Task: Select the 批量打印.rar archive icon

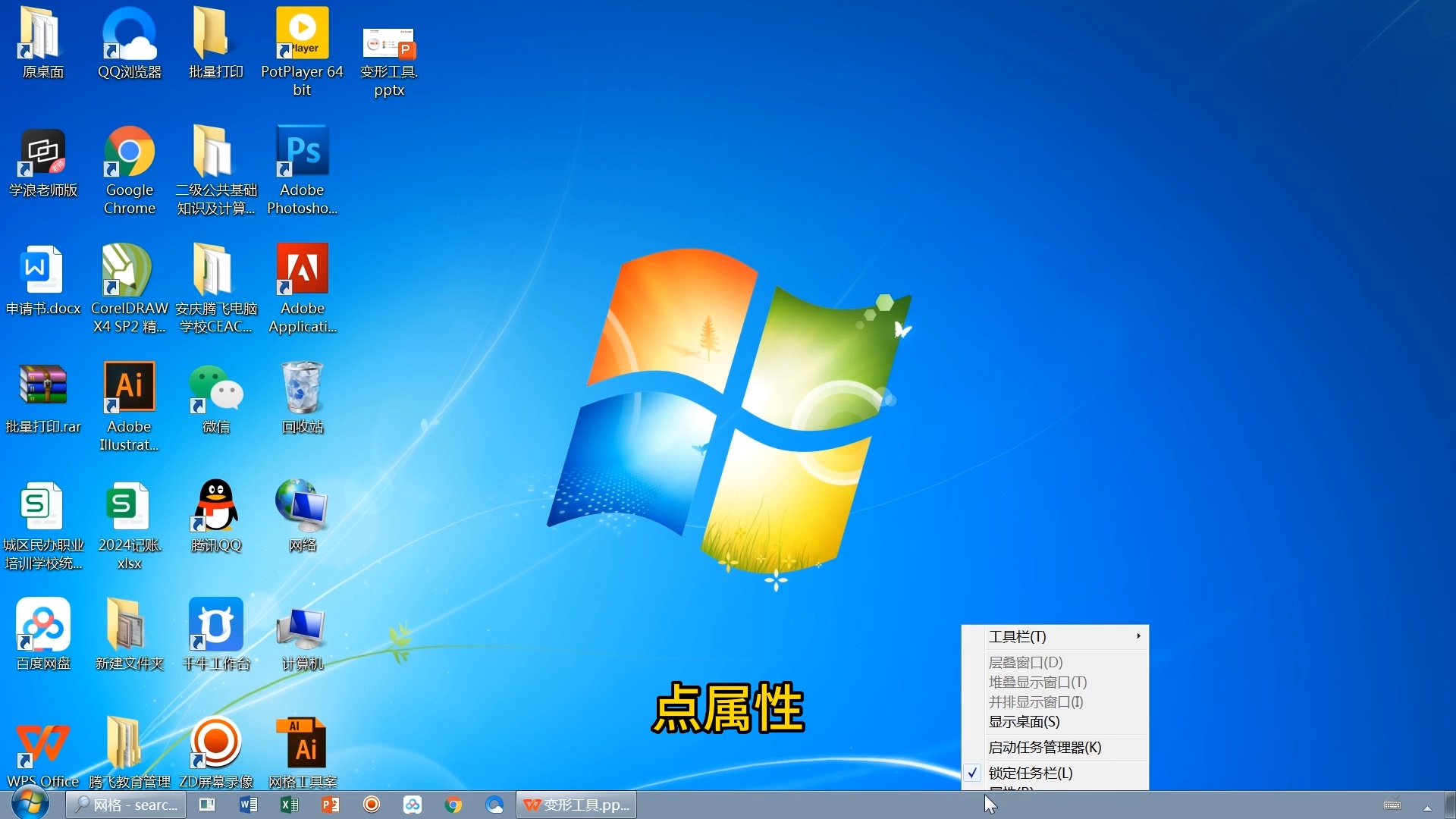Action: pos(43,398)
